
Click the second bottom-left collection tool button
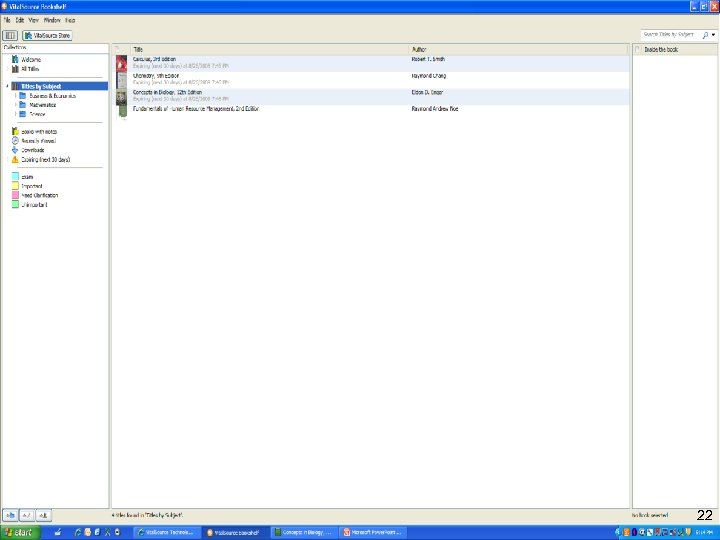pyautogui.click(x=27, y=516)
